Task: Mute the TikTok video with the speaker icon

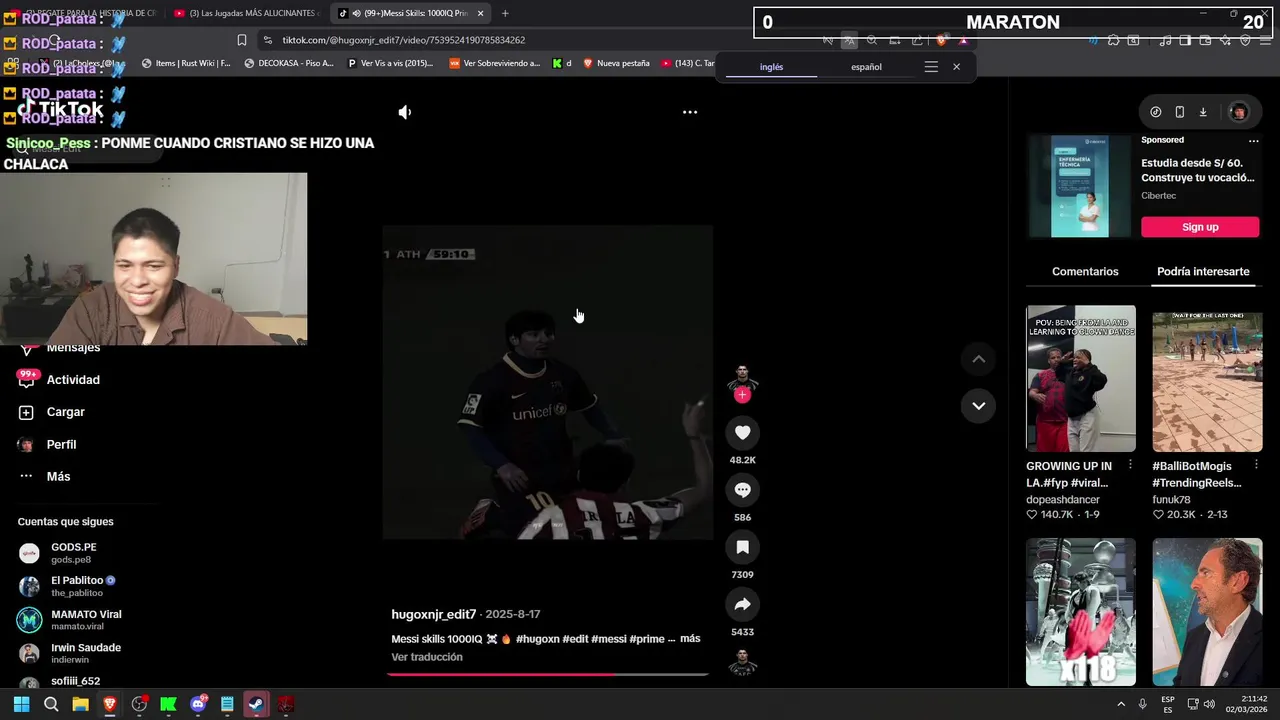Action: click(405, 112)
